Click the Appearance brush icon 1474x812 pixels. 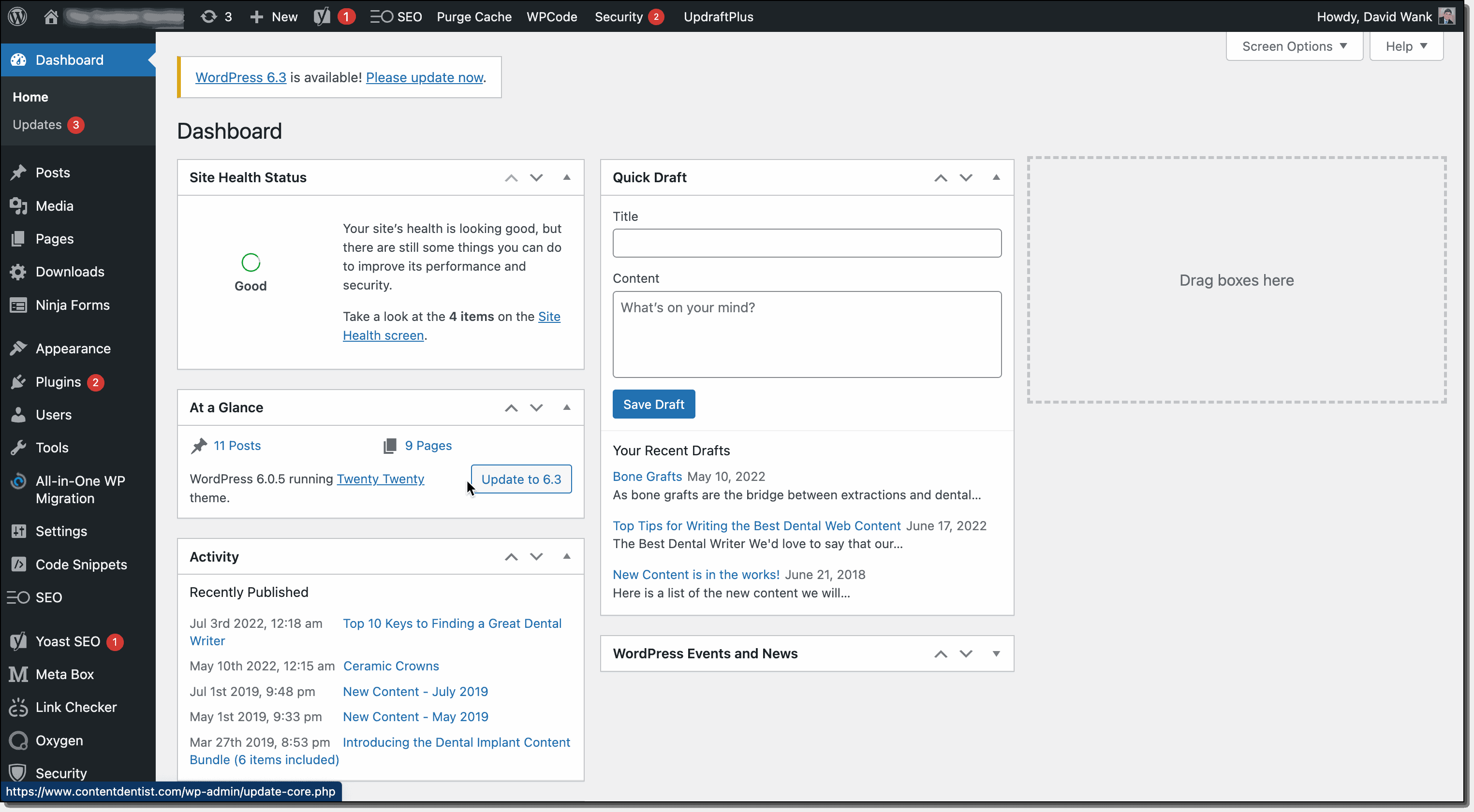(x=18, y=348)
